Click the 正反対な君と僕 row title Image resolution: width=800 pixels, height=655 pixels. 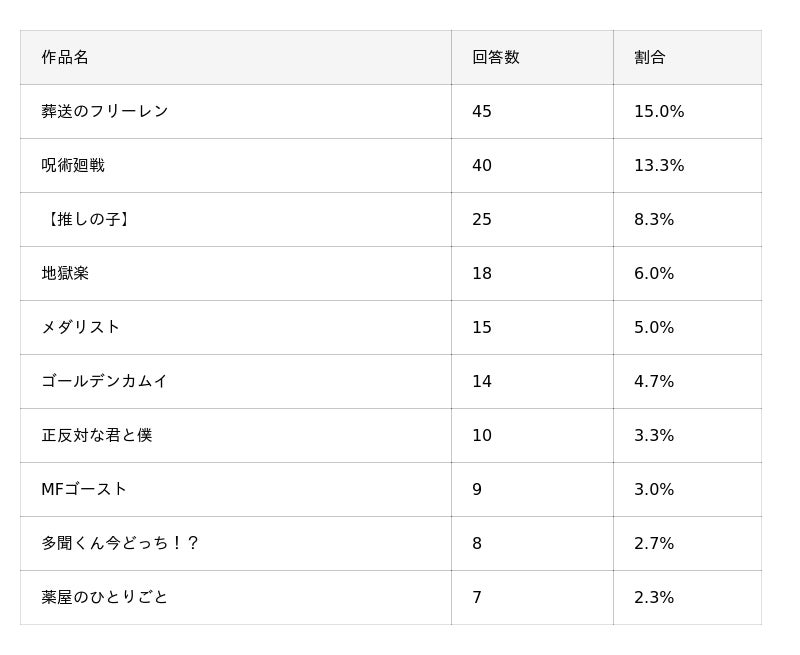coord(97,435)
